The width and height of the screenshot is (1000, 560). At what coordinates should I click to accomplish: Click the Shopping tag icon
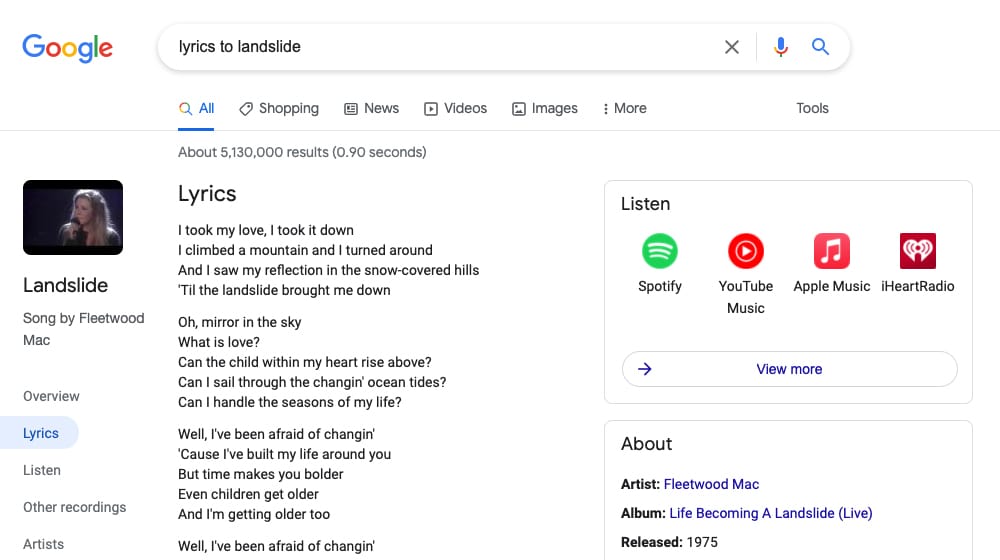tap(246, 109)
